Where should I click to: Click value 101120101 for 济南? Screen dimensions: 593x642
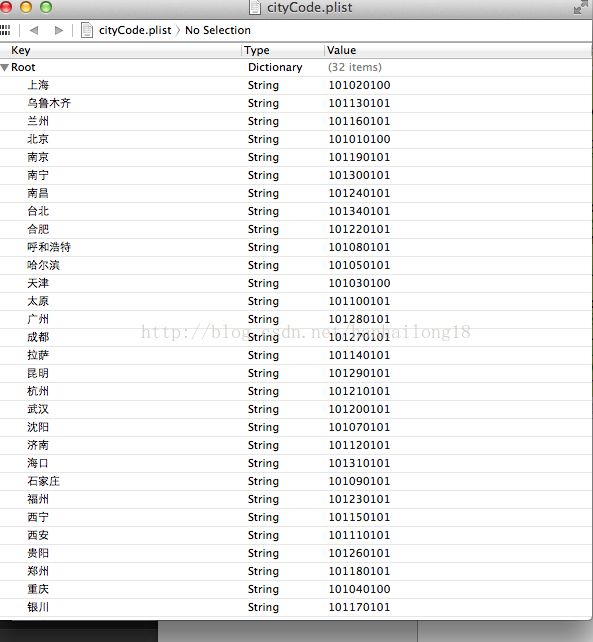point(360,445)
